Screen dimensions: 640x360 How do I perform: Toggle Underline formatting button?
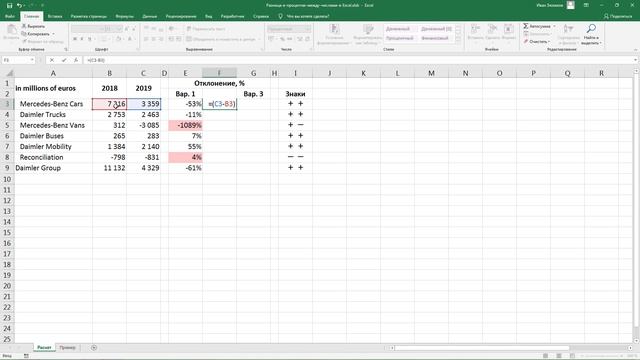point(89,39)
